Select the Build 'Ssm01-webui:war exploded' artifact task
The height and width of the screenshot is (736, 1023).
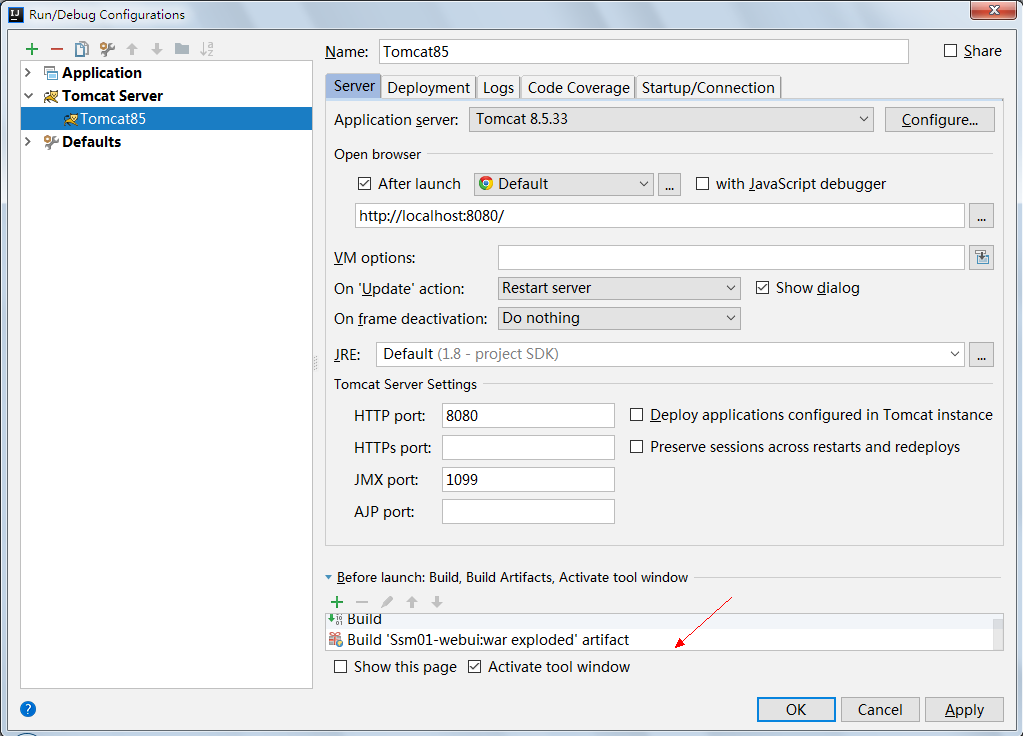[660, 639]
